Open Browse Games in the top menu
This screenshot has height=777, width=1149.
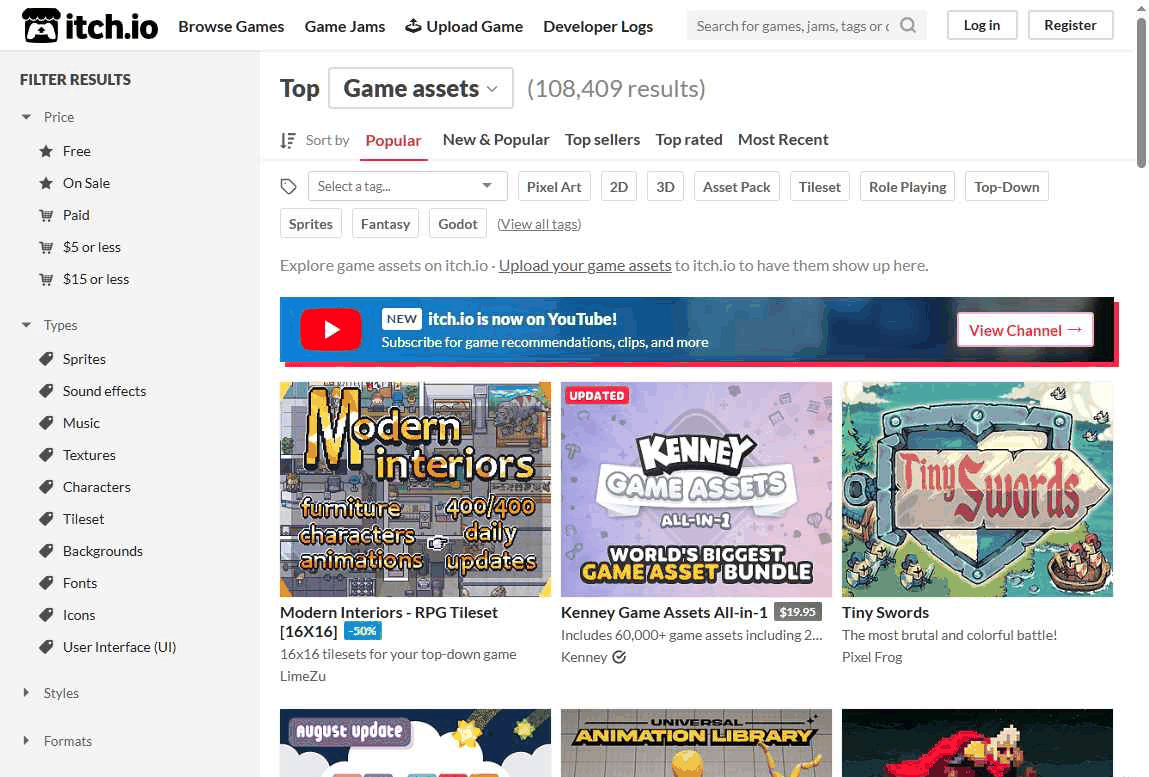tap(231, 26)
